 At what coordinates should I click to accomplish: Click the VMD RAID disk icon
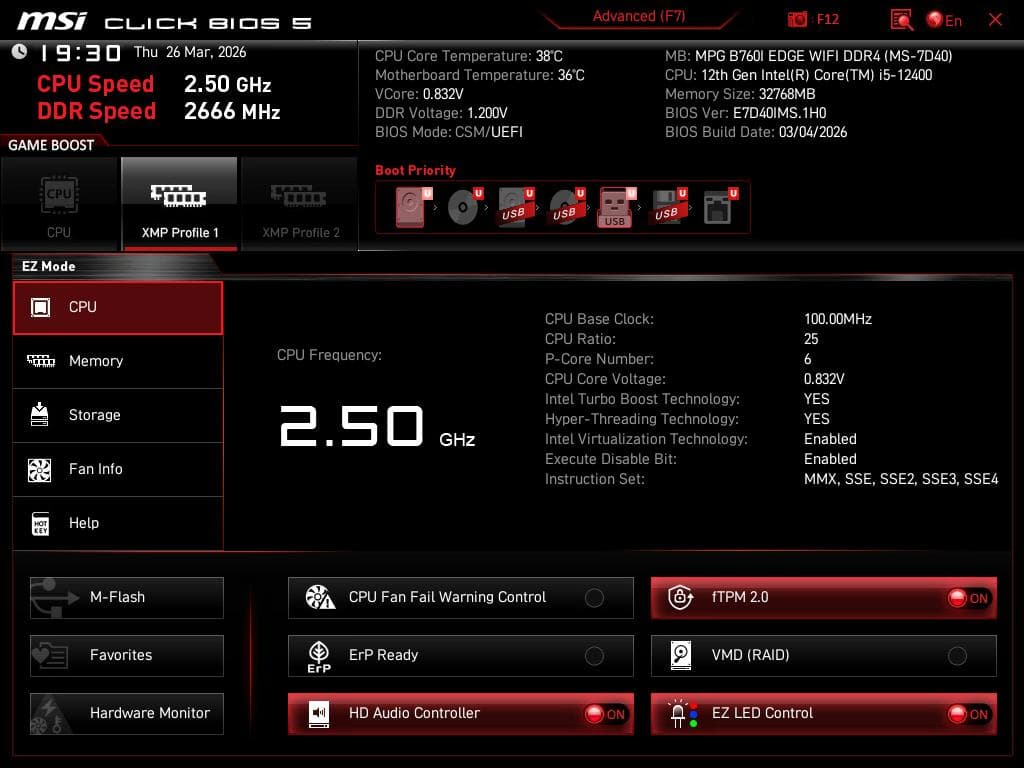click(x=680, y=655)
